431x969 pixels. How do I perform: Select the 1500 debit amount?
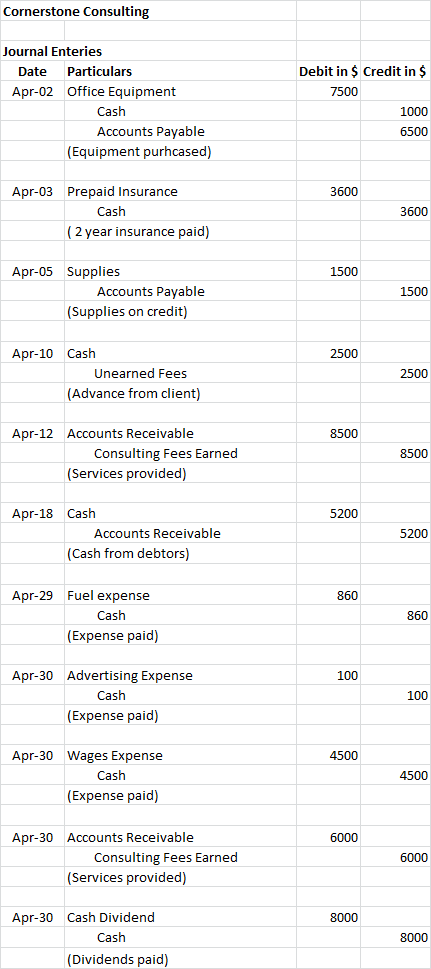pyautogui.click(x=344, y=271)
